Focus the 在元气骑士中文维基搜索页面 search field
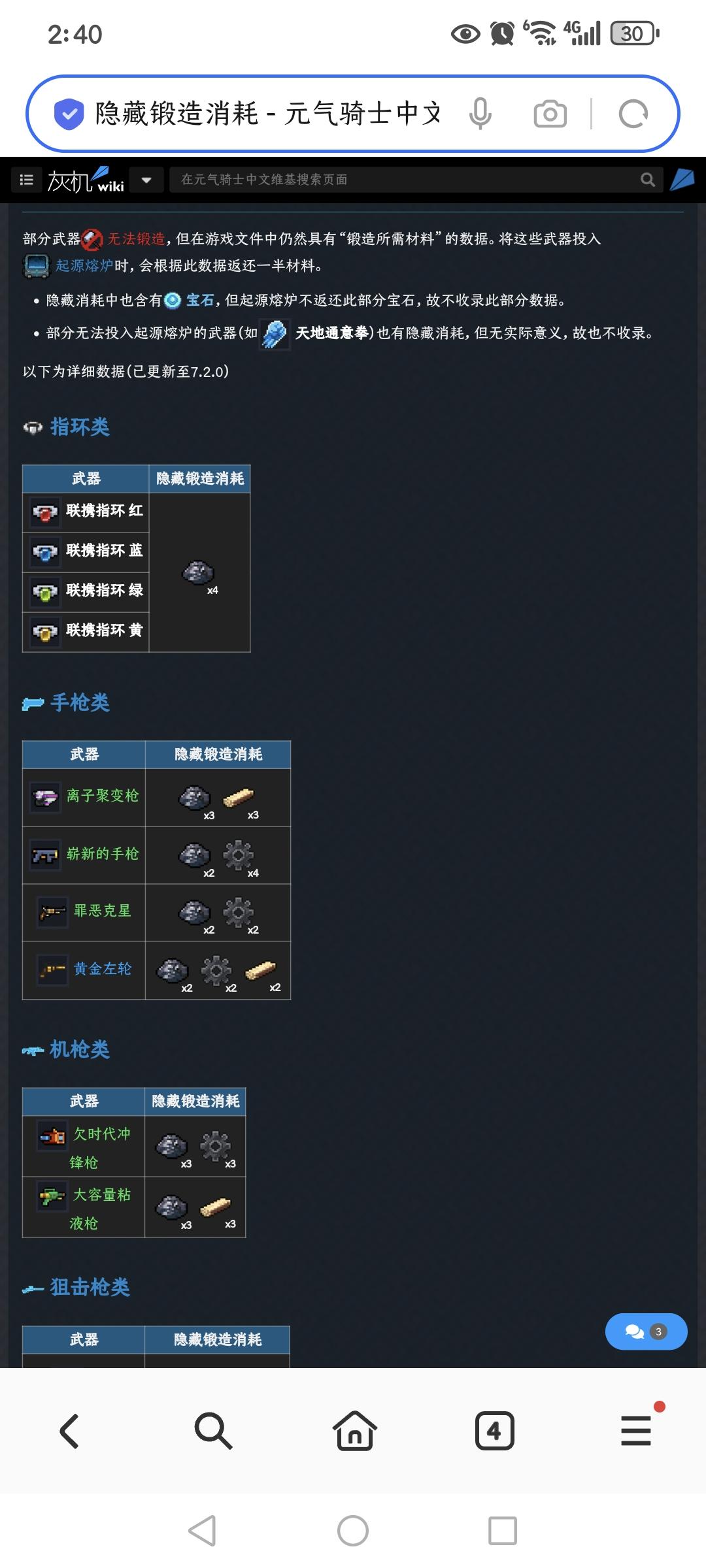 coord(405,180)
